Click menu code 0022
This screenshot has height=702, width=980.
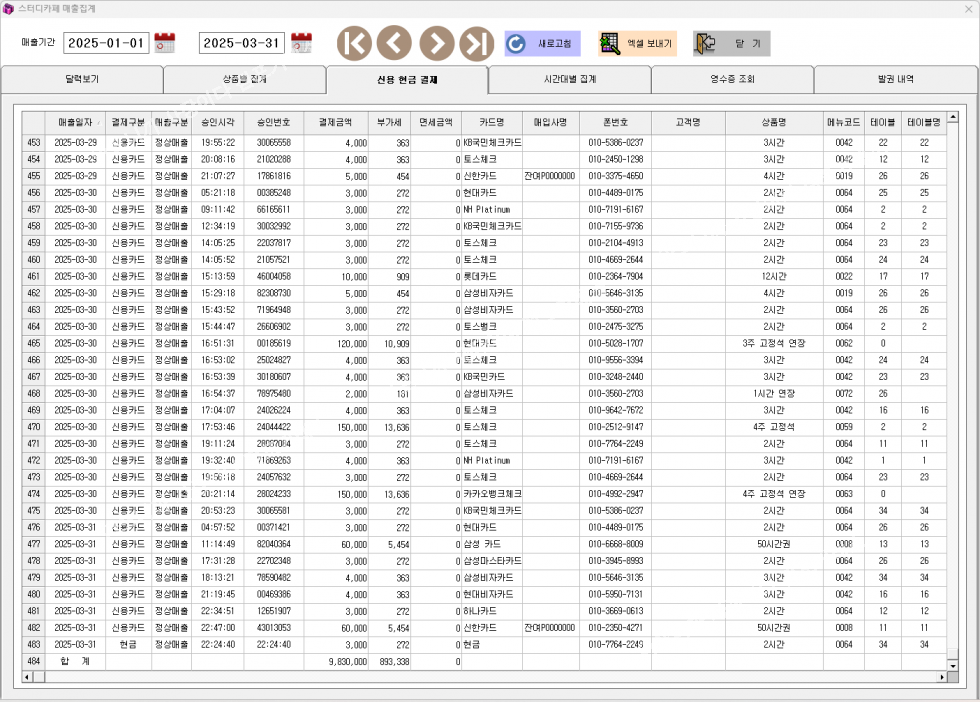[x=844, y=276]
